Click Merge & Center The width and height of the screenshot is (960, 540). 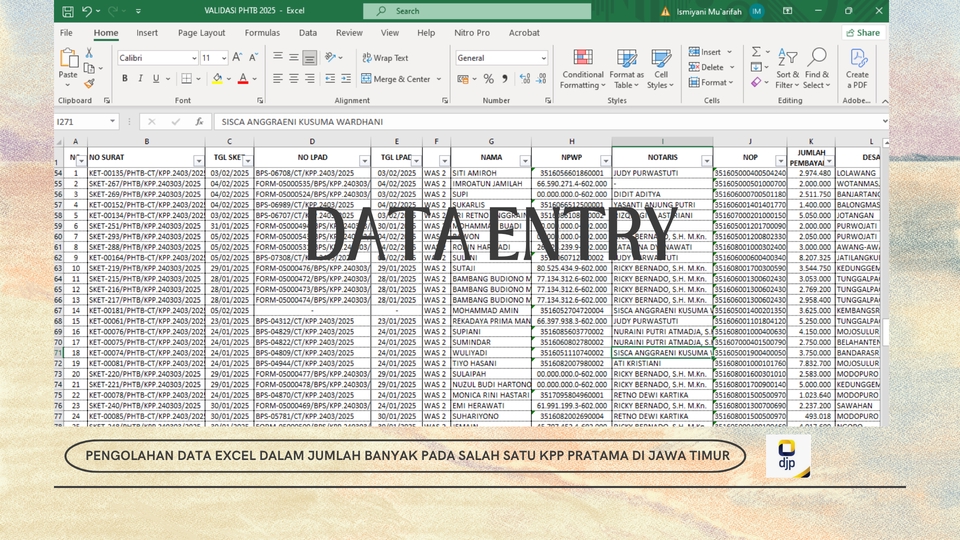tap(396, 79)
